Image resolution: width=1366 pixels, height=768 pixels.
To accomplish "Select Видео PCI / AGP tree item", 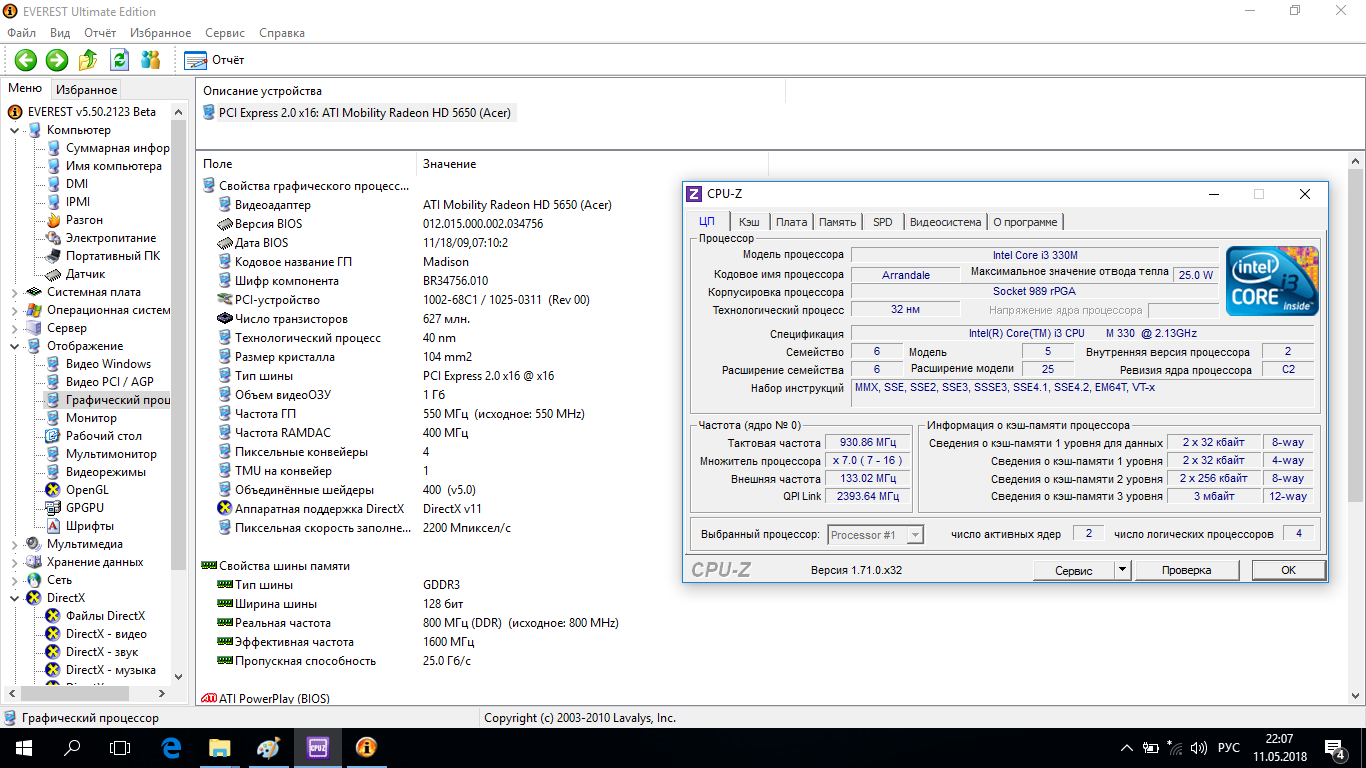I will [100, 382].
